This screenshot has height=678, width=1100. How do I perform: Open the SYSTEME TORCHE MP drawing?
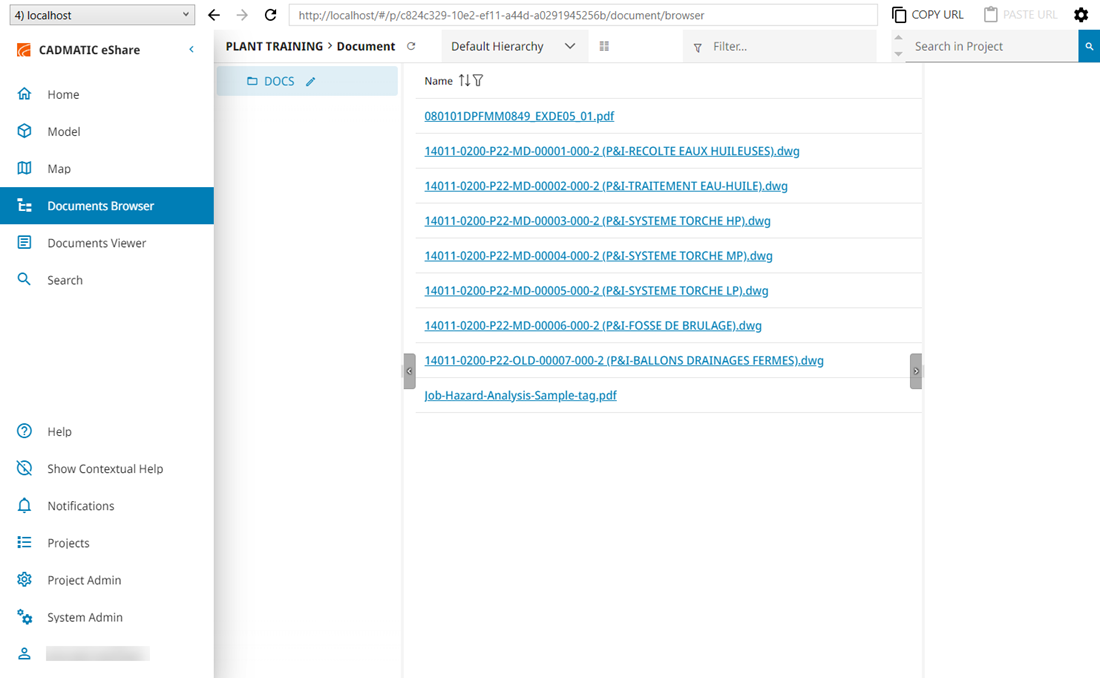click(x=598, y=256)
